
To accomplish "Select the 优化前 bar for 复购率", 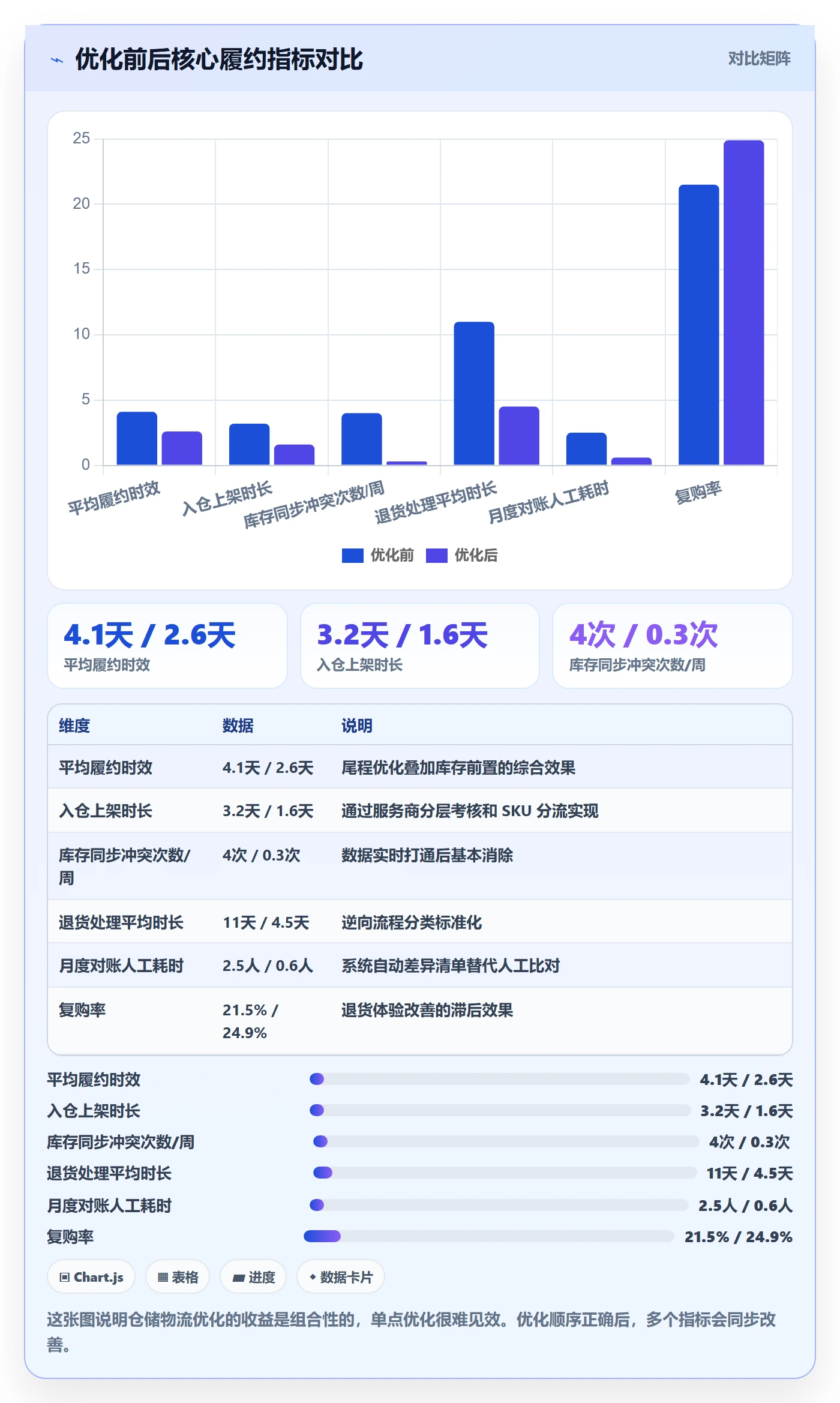I will [x=698, y=325].
